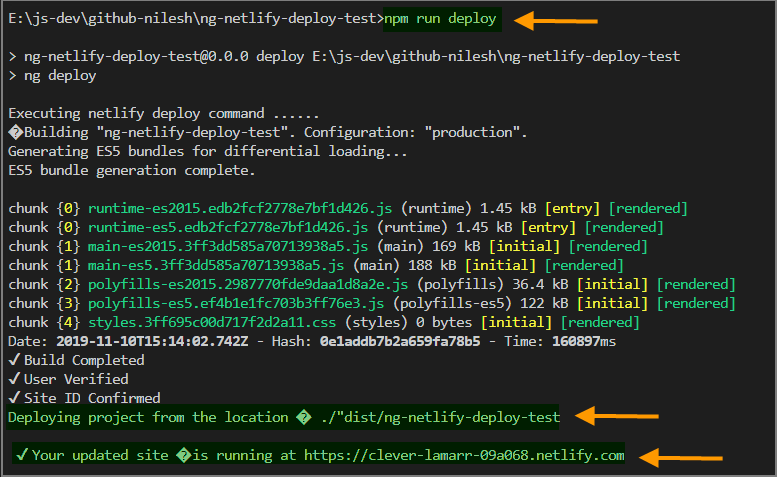Click the checkmark before Build Completed

13,360
